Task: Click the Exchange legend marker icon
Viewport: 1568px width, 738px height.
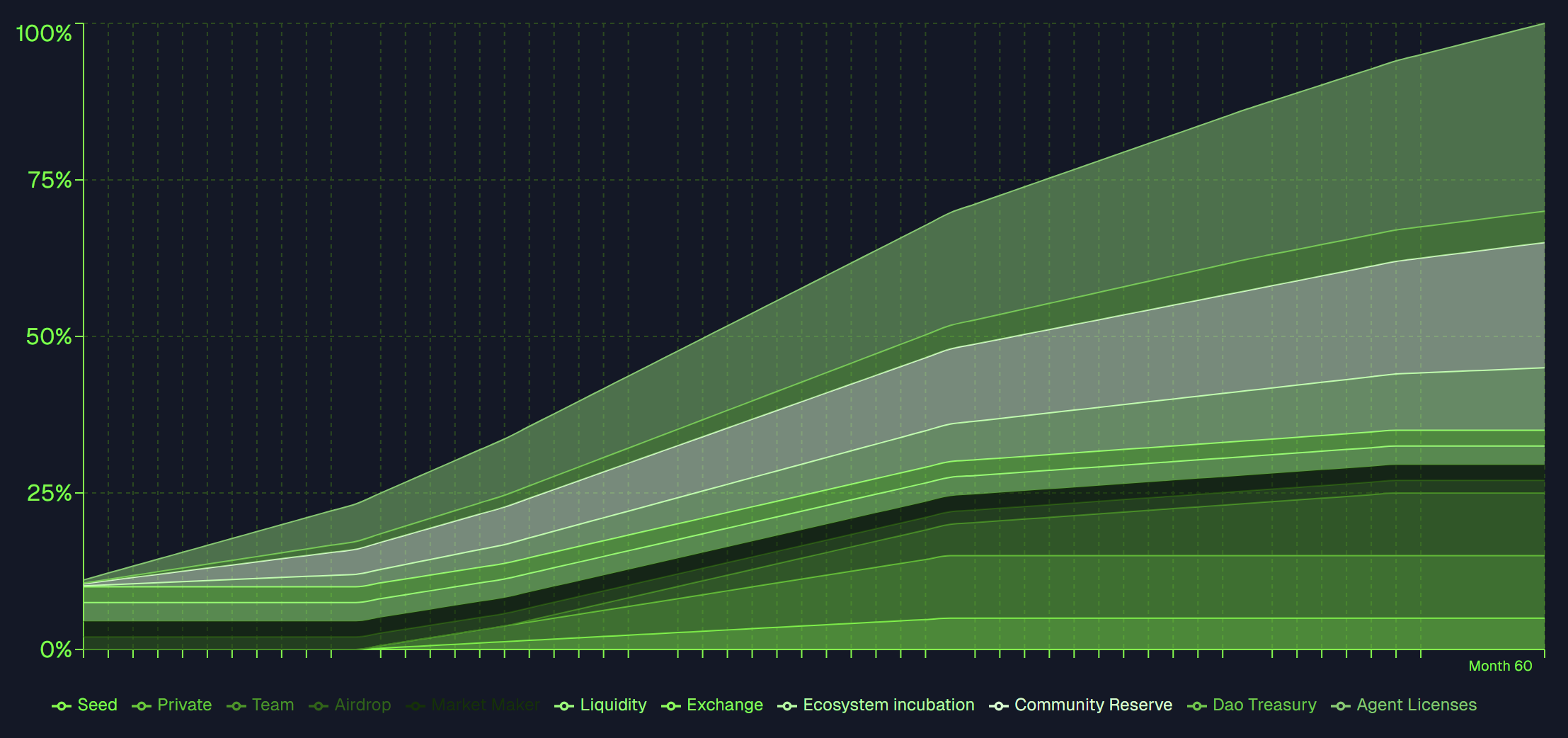Action: (x=670, y=706)
